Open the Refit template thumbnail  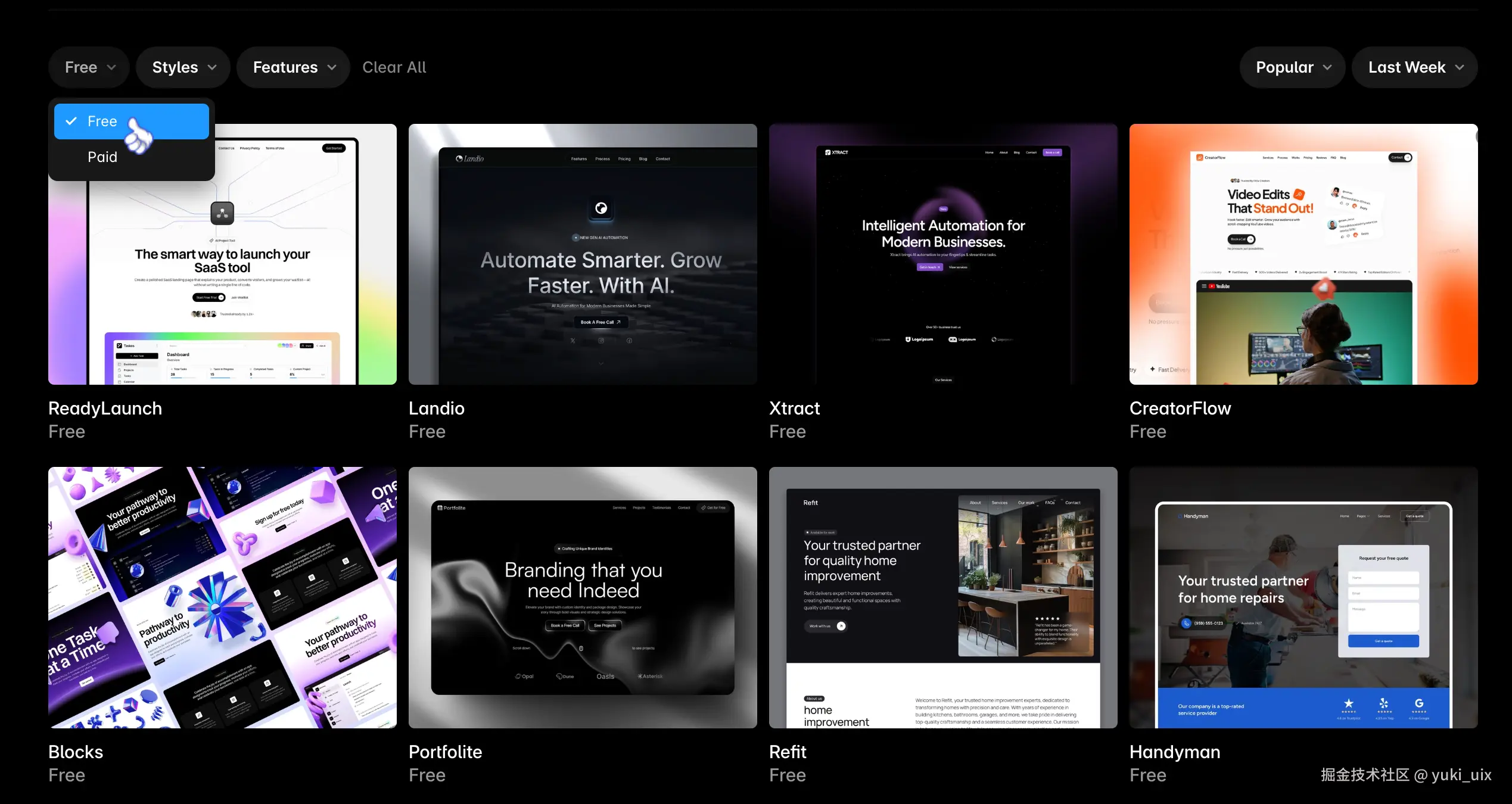[x=943, y=597]
